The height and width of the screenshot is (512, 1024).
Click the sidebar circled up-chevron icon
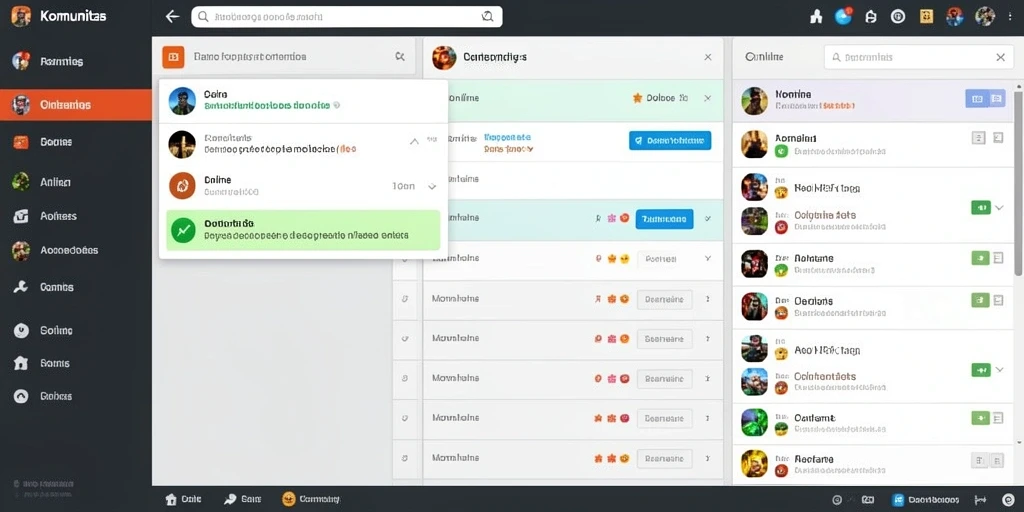point(21,396)
